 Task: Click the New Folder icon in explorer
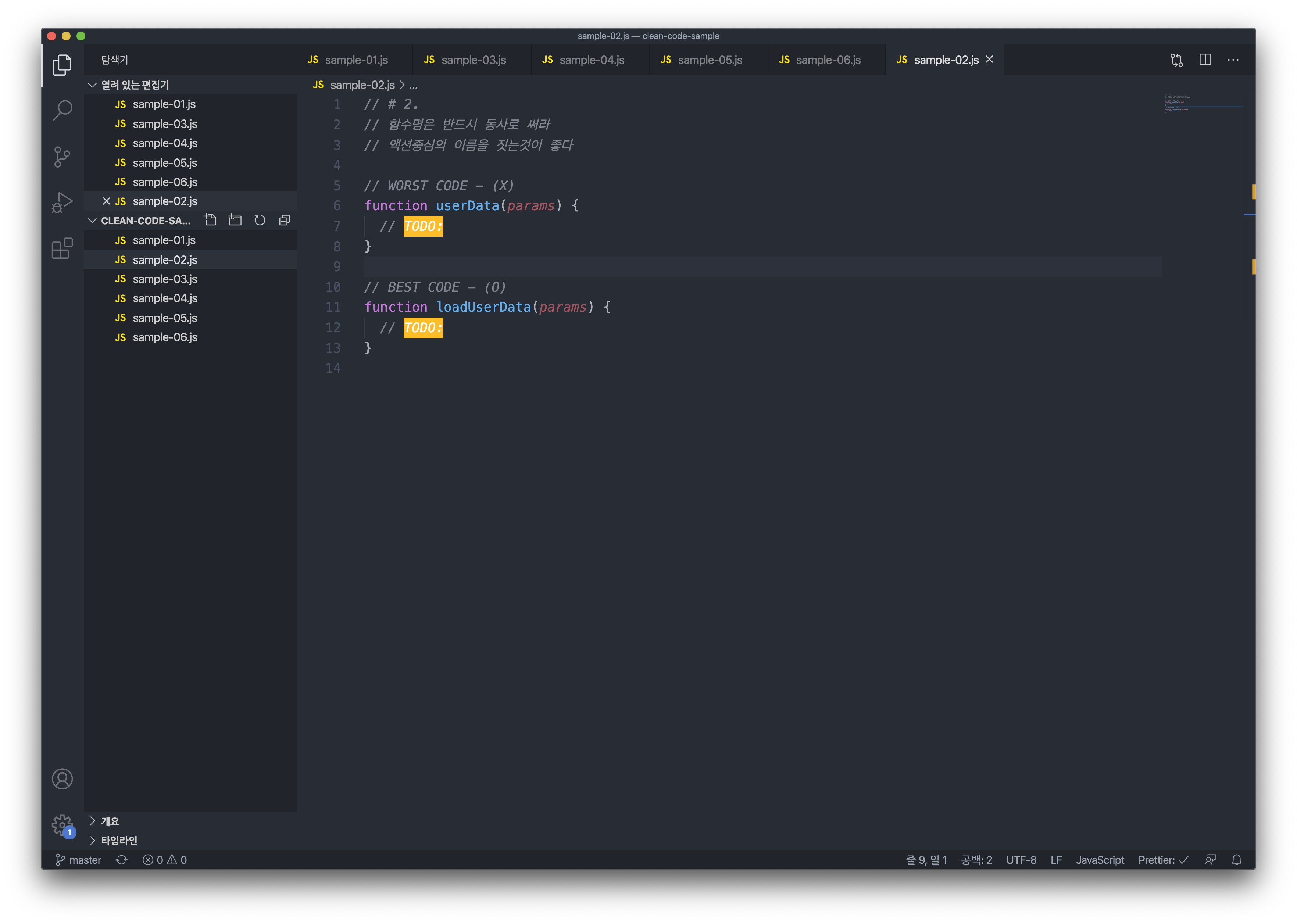235,220
